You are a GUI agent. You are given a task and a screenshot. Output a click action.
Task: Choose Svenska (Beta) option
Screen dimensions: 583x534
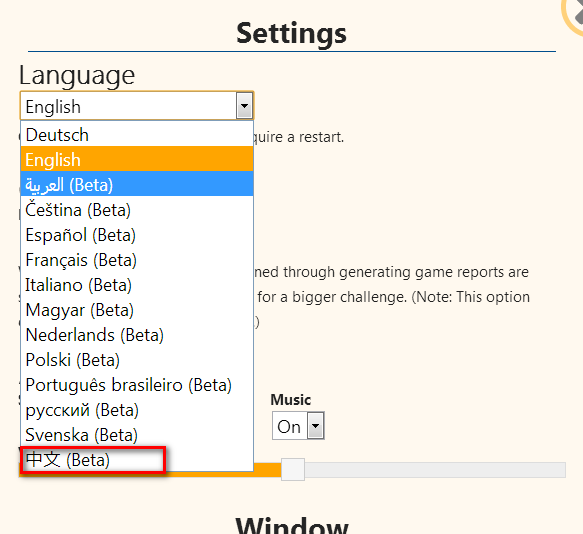tap(137, 434)
